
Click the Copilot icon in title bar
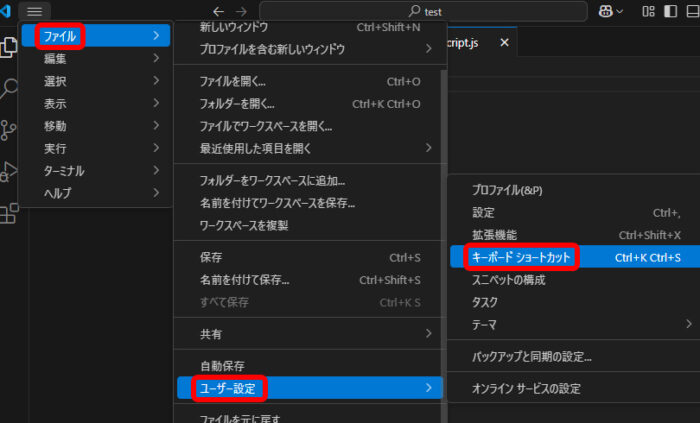pos(605,11)
